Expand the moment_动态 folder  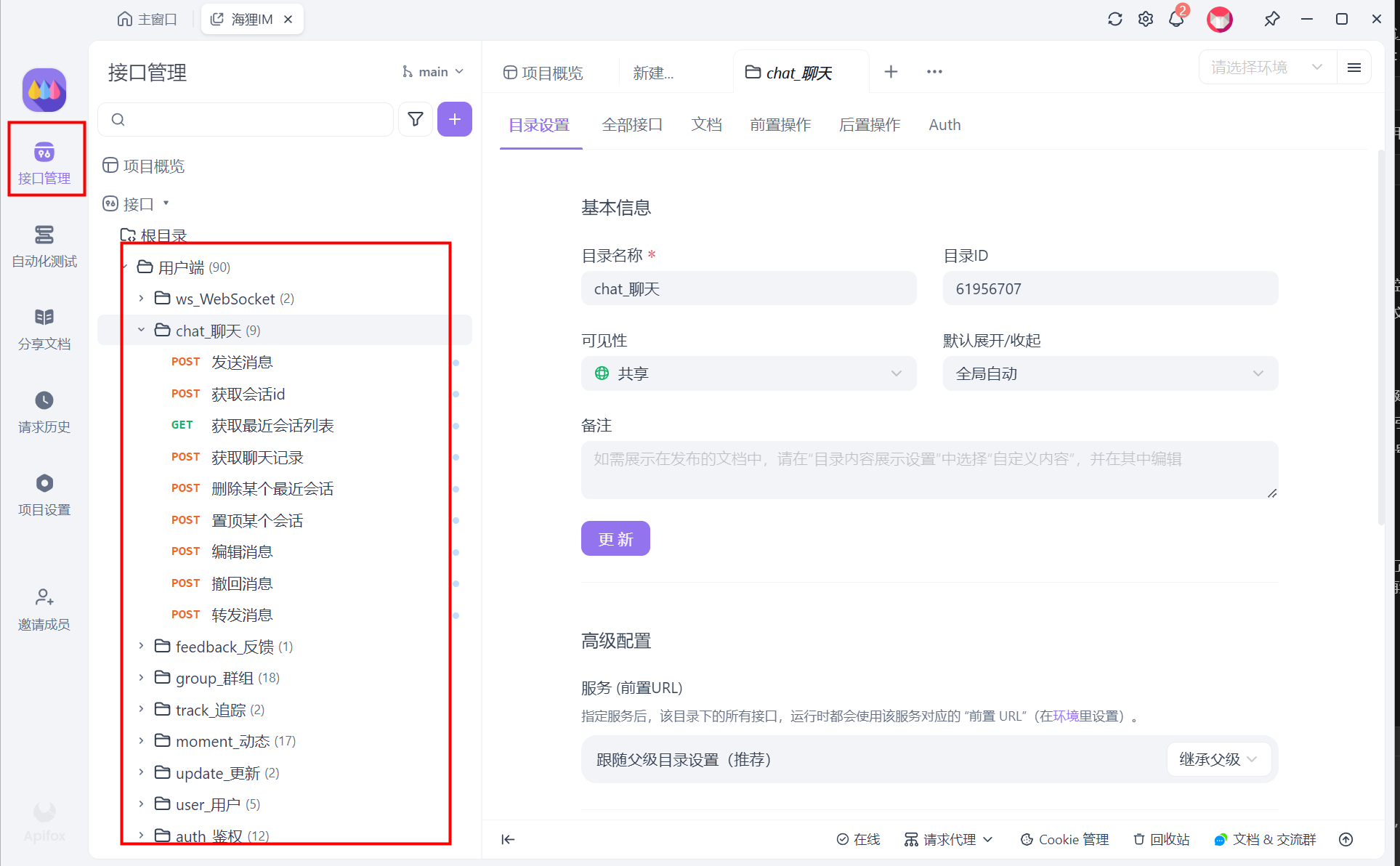[141, 741]
